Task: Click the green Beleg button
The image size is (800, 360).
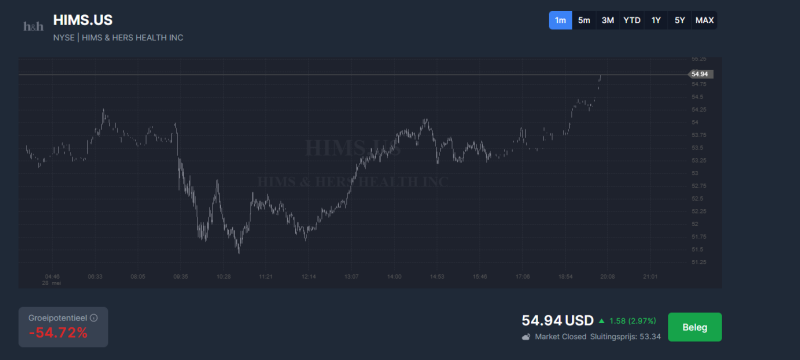Action: click(x=695, y=327)
